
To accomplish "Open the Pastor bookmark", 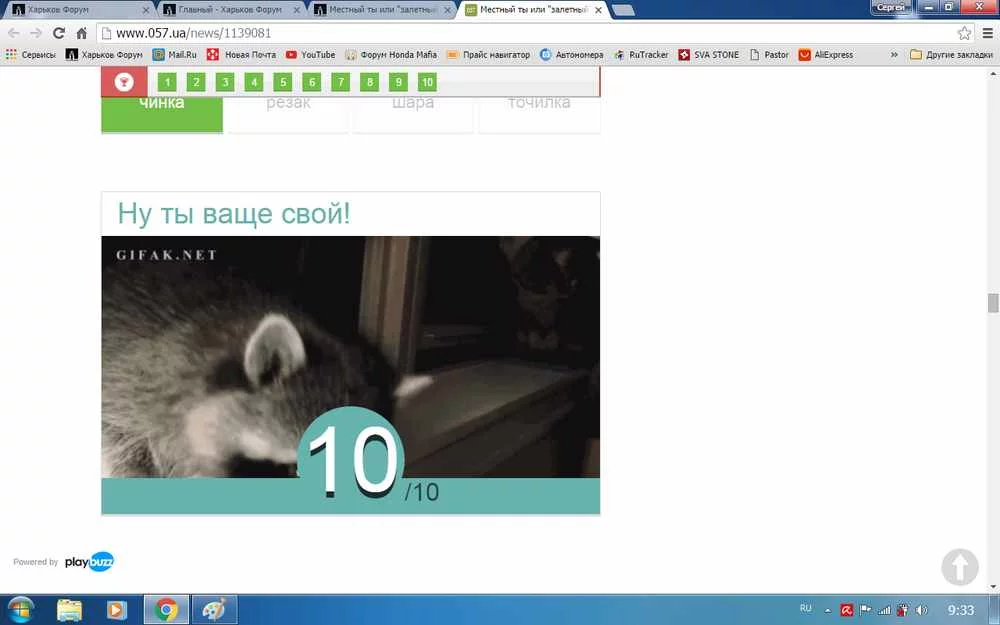I will click(x=769, y=55).
